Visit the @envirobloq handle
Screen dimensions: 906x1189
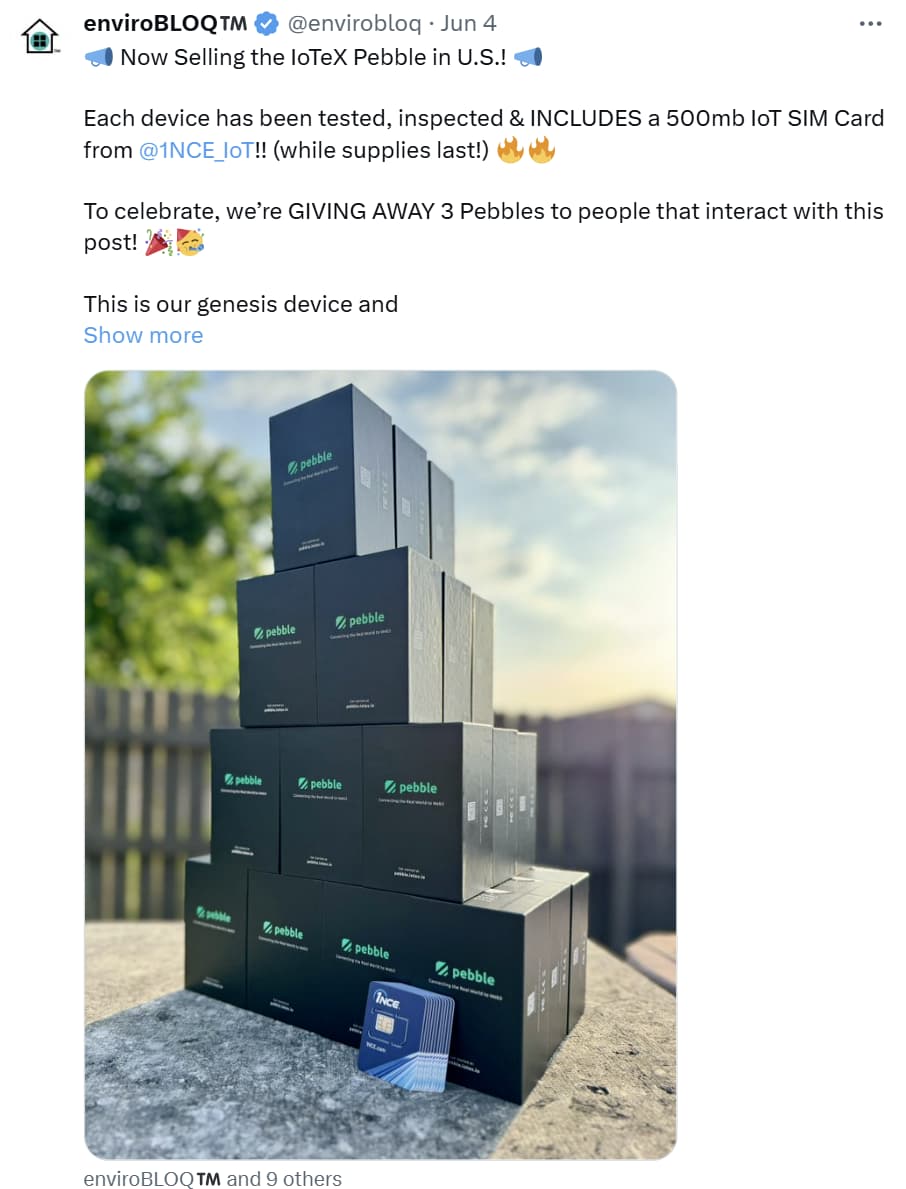click(x=353, y=24)
